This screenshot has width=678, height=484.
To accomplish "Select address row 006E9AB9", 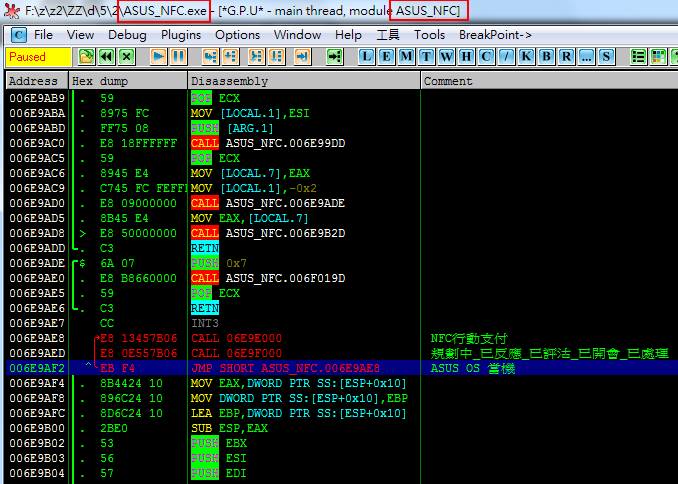I will 37,98.
